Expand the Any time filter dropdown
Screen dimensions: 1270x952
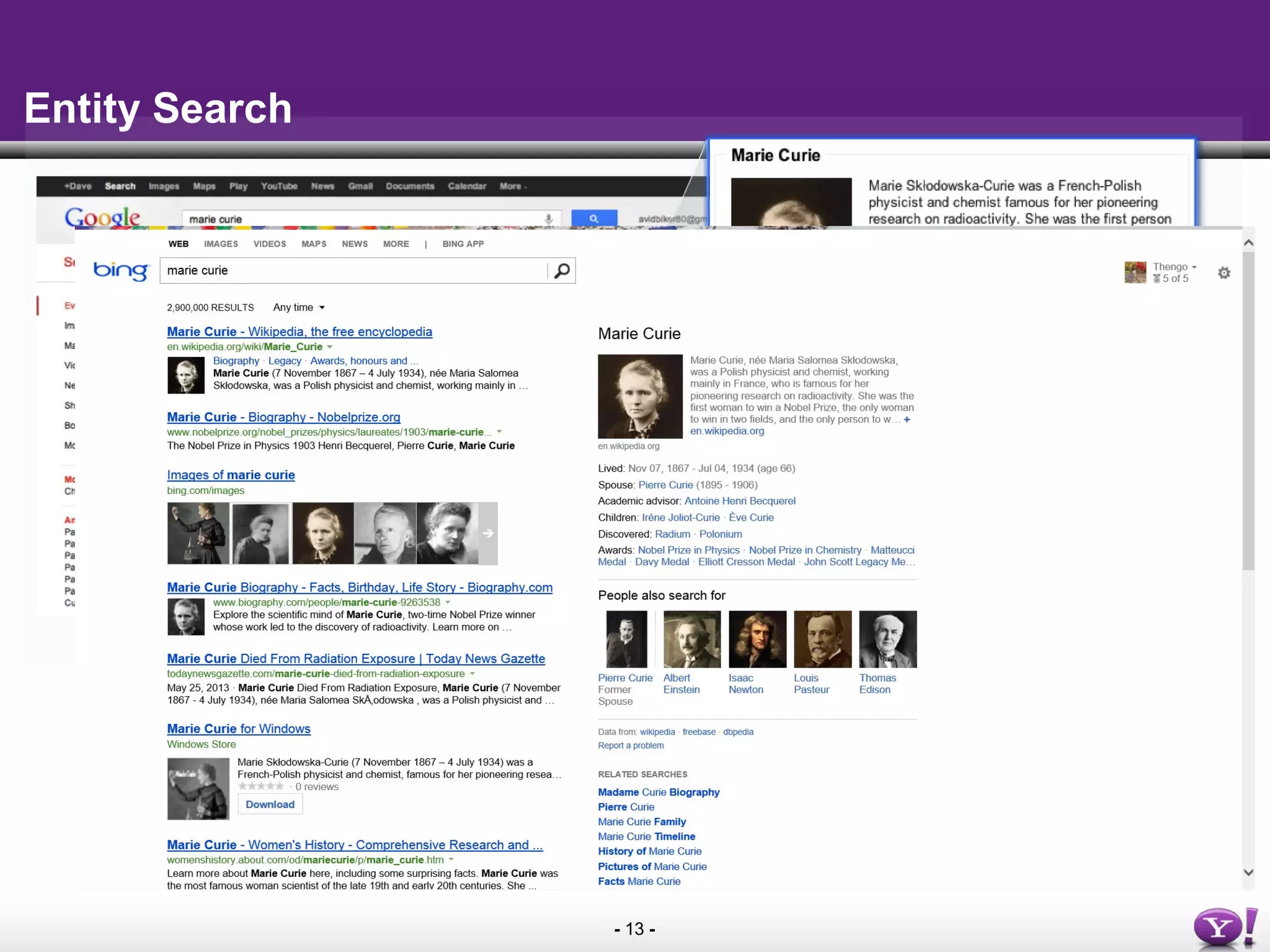pos(299,307)
